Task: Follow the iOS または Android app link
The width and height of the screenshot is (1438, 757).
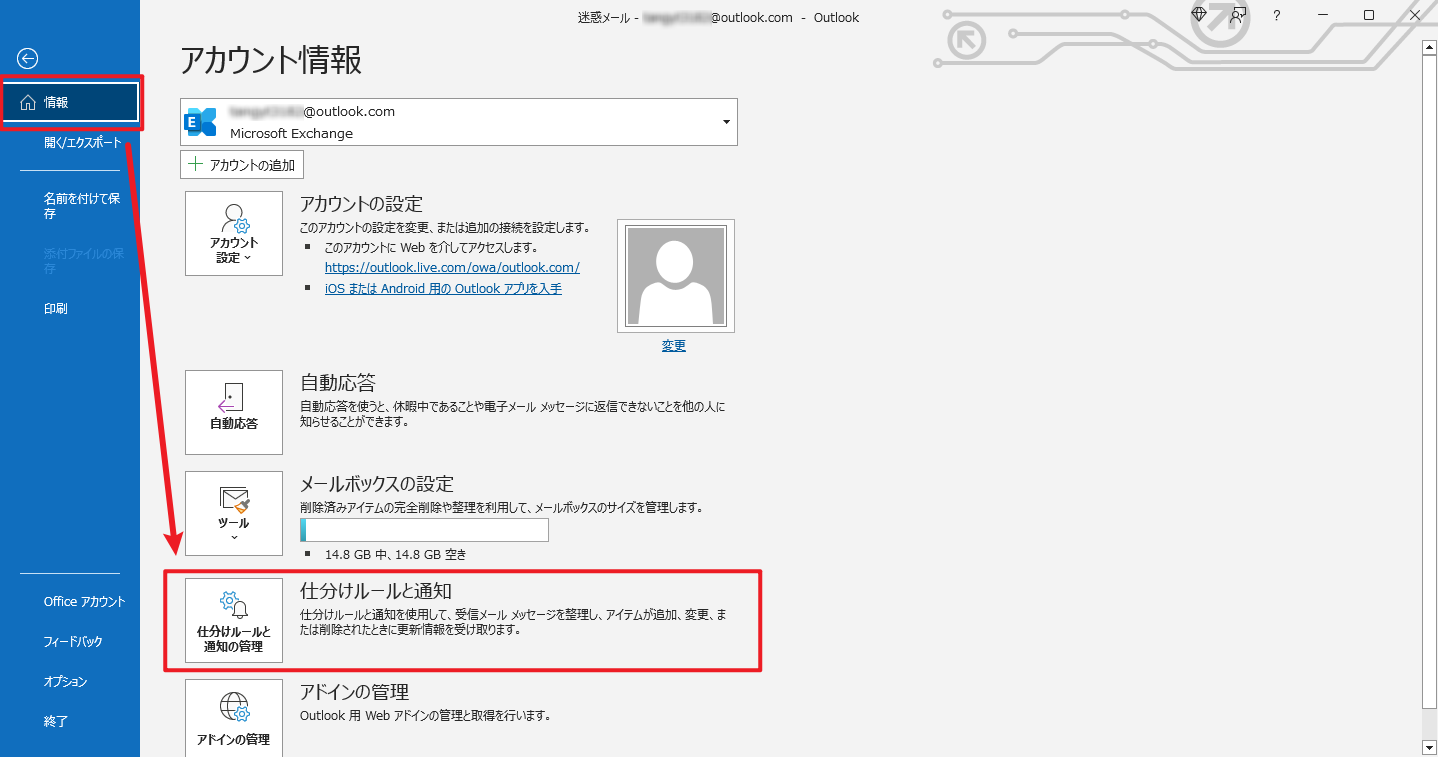Action: 443,288
